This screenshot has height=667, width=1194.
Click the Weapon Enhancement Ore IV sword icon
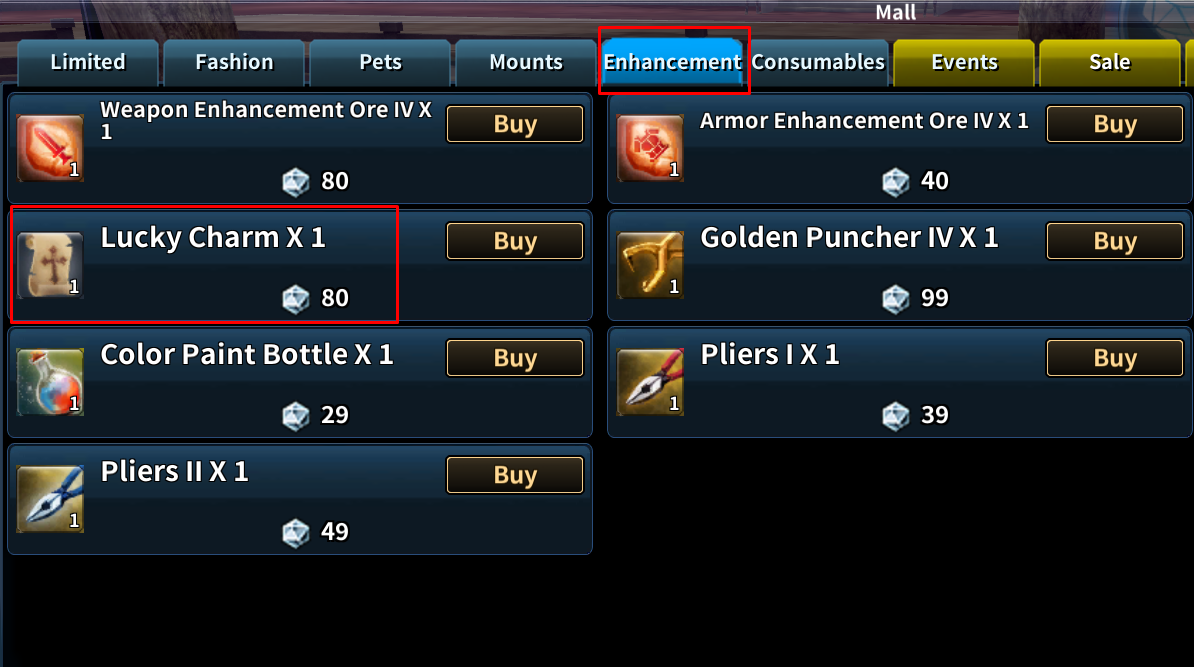click(x=50, y=148)
